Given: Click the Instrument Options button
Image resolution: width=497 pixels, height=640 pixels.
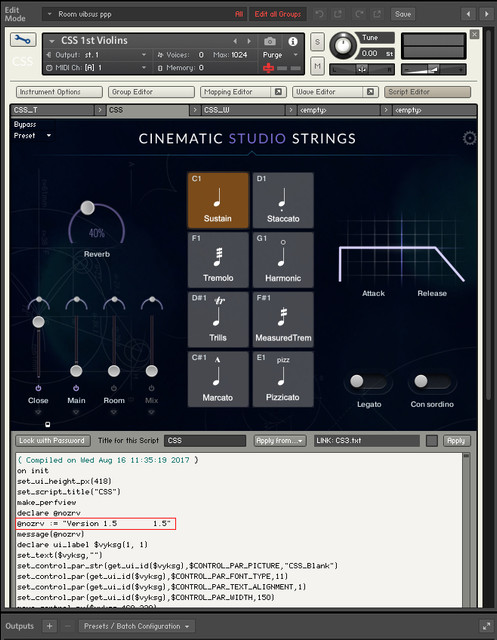Looking at the screenshot, I should 59,92.
